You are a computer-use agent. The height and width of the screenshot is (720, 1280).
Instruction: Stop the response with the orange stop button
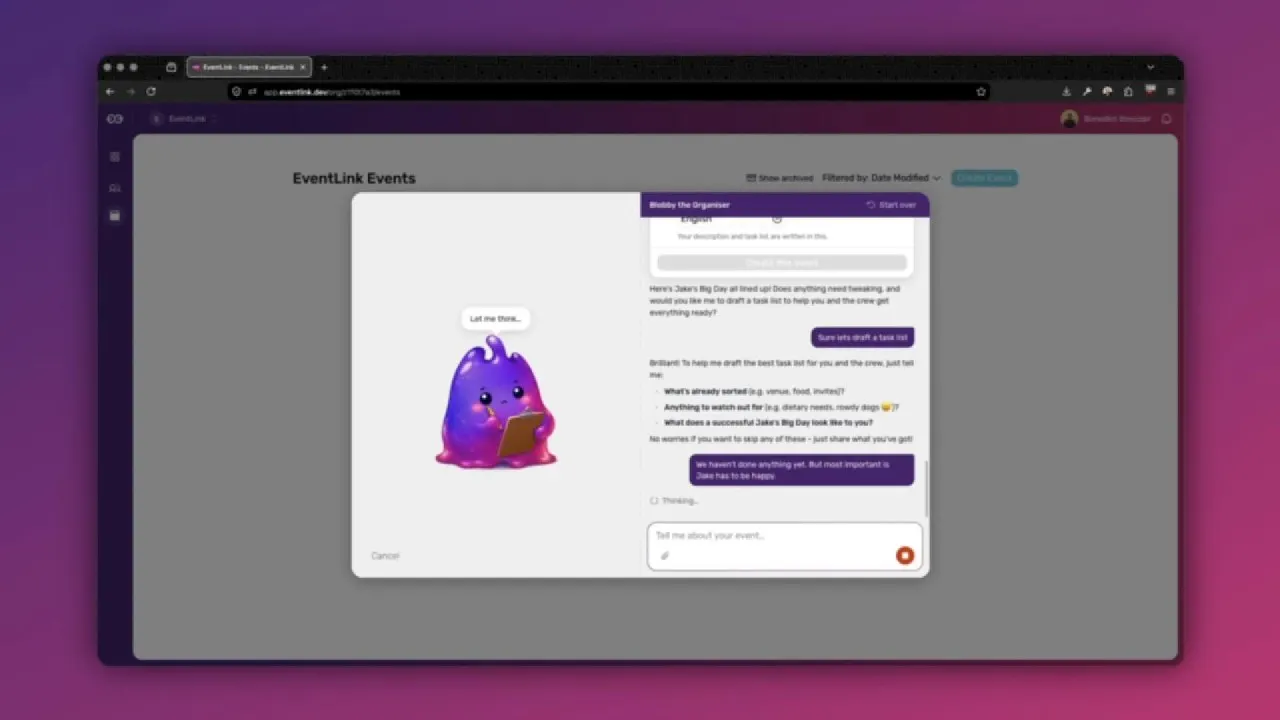pyautogui.click(x=904, y=556)
